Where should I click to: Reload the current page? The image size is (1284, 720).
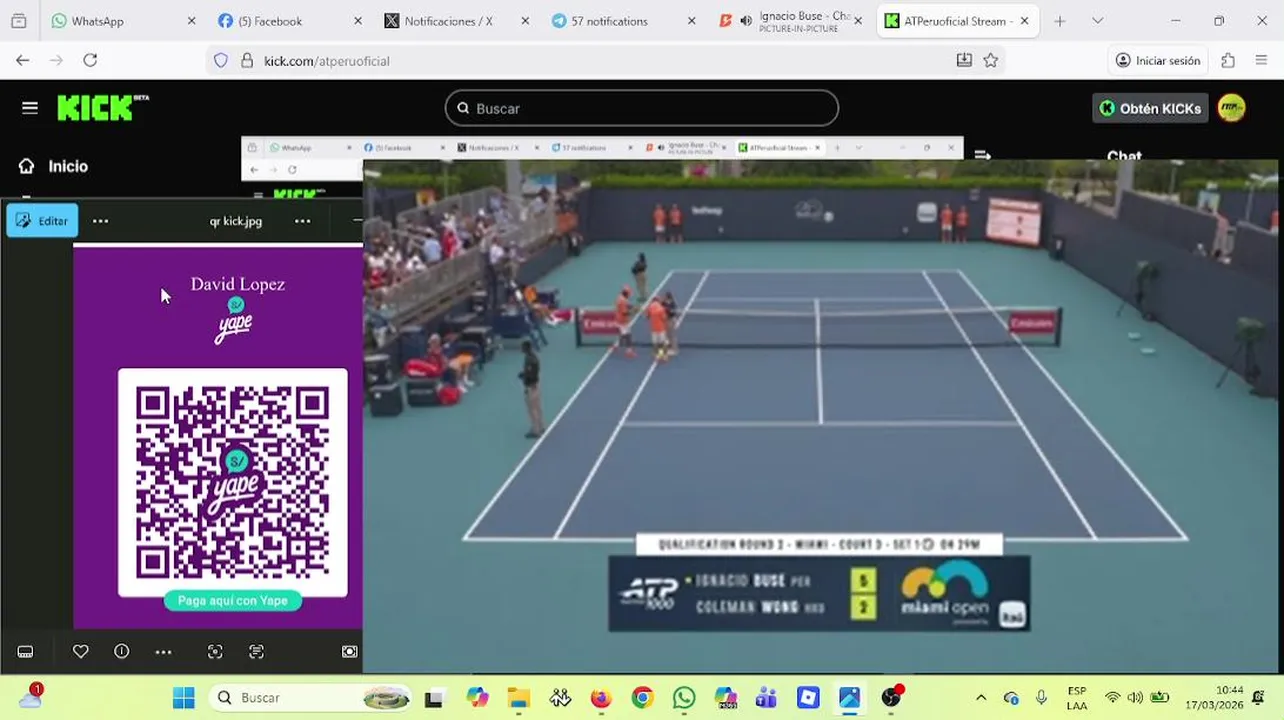pyautogui.click(x=90, y=60)
